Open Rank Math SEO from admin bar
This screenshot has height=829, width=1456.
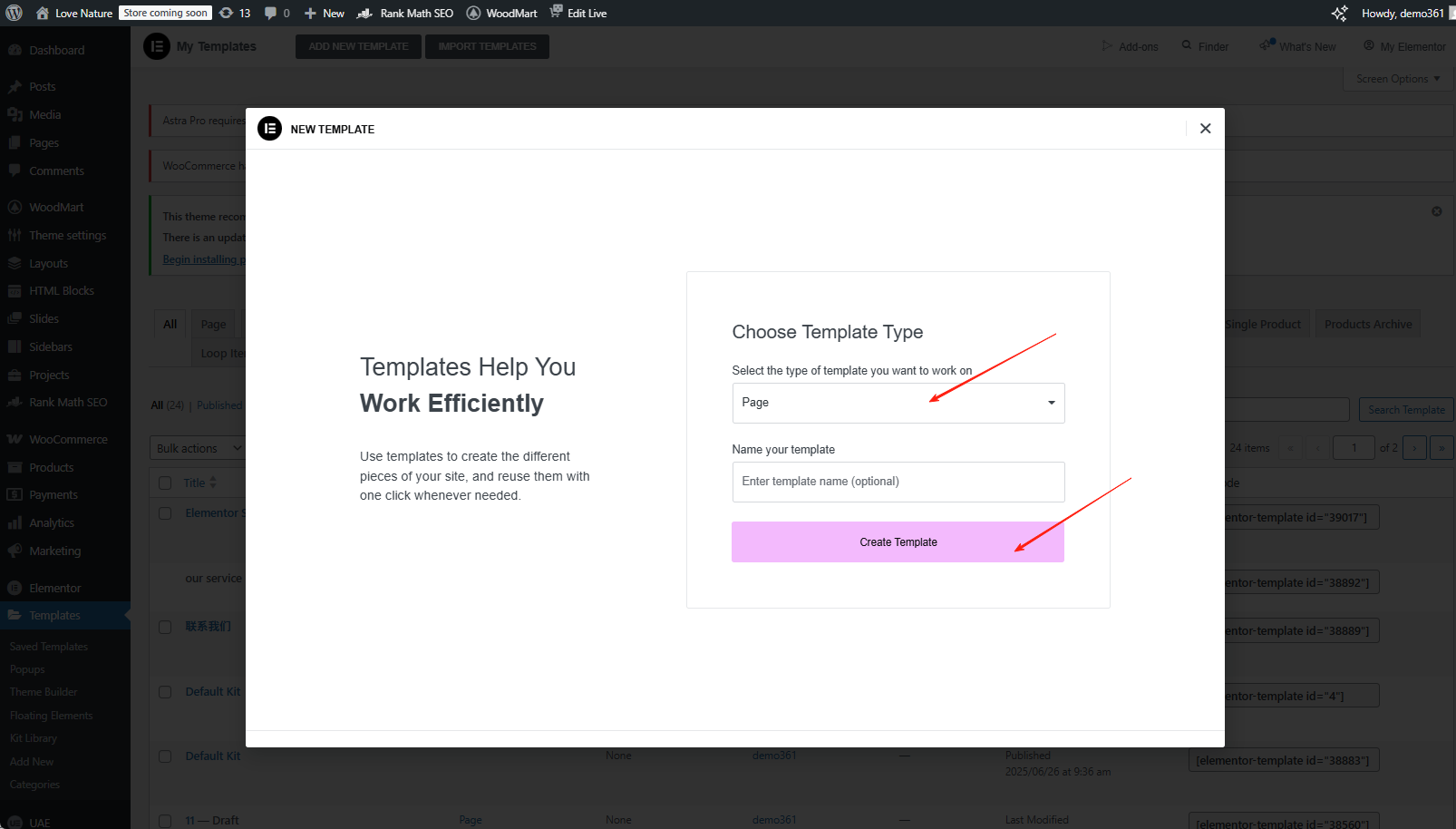[405, 13]
